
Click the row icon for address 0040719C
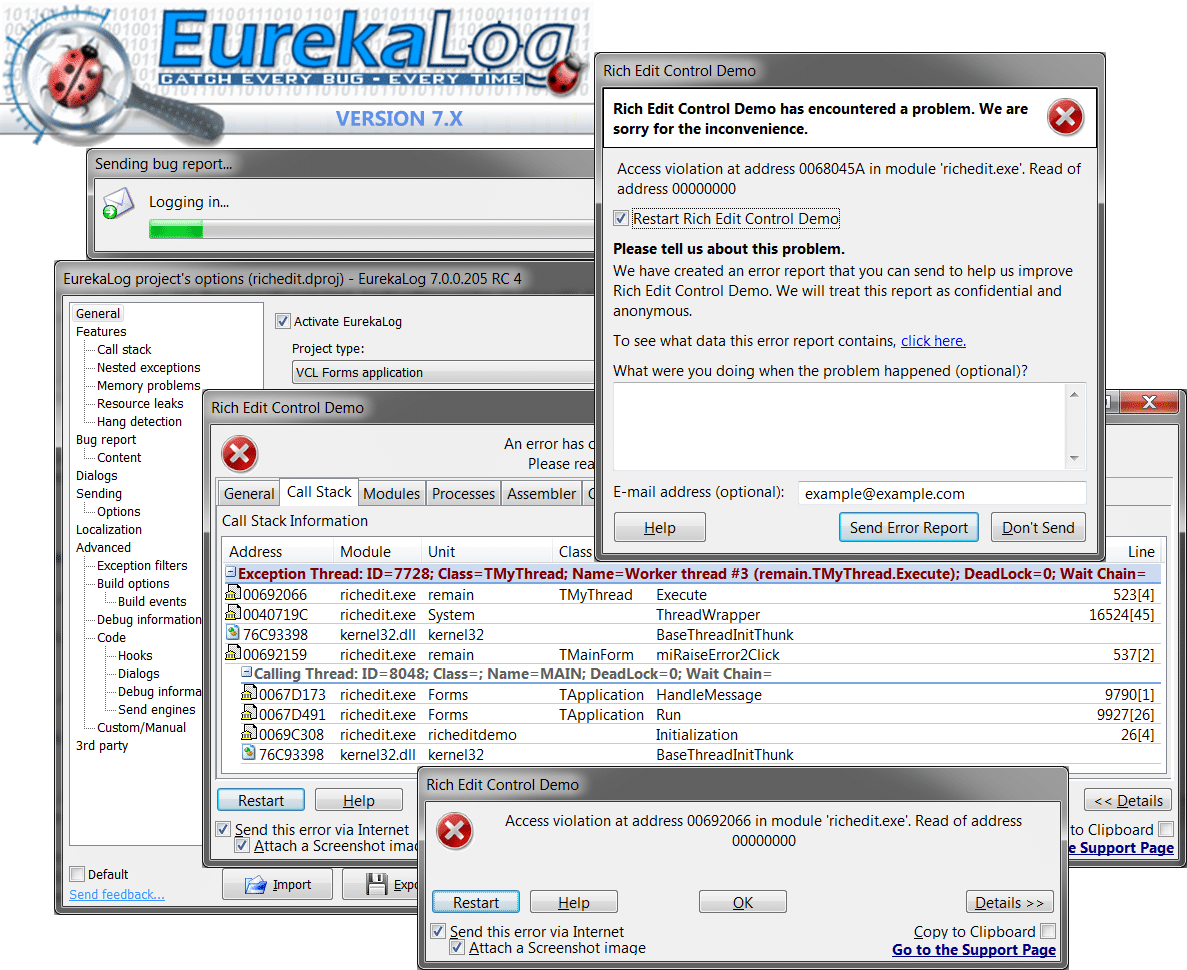233,613
